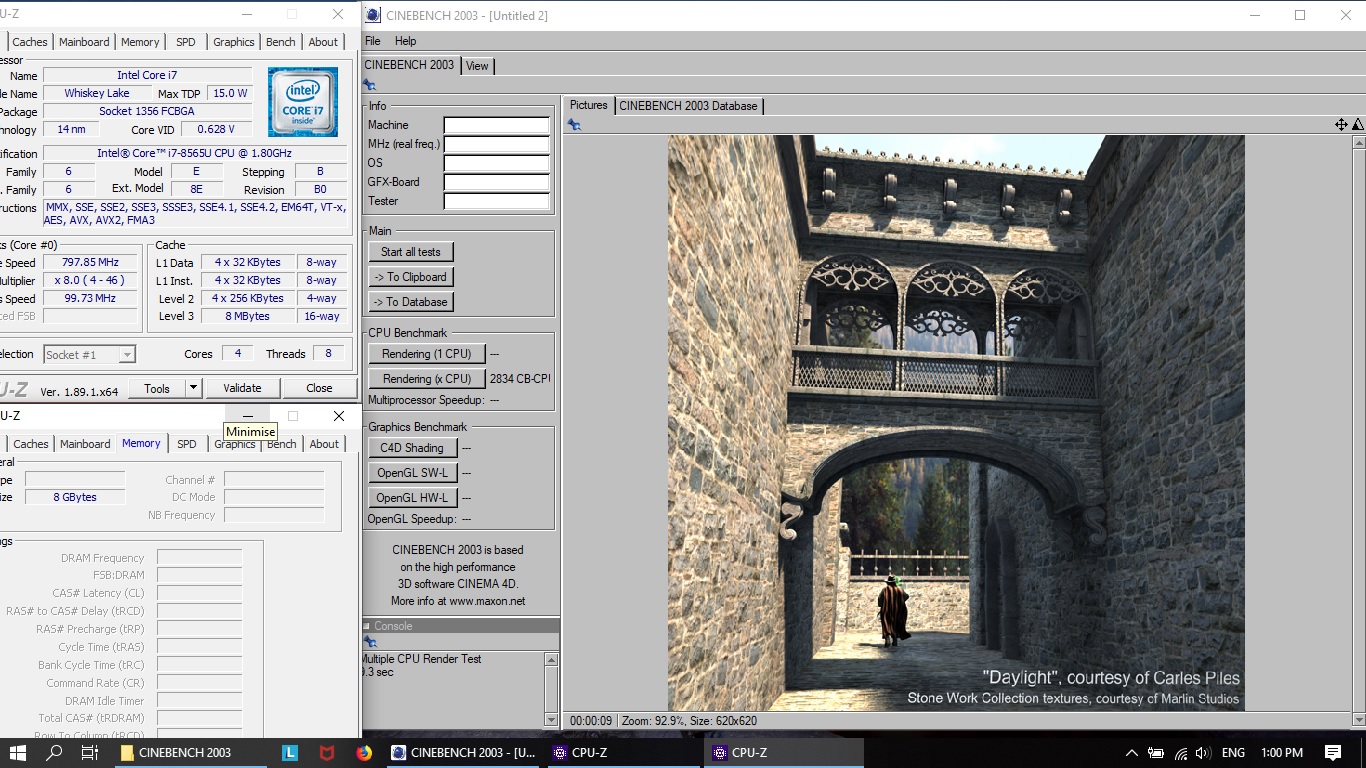The image size is (1366, 768).
Task: Click the pin icon below the CINEBENCH 2003 tab
Action: click(369, 86)
